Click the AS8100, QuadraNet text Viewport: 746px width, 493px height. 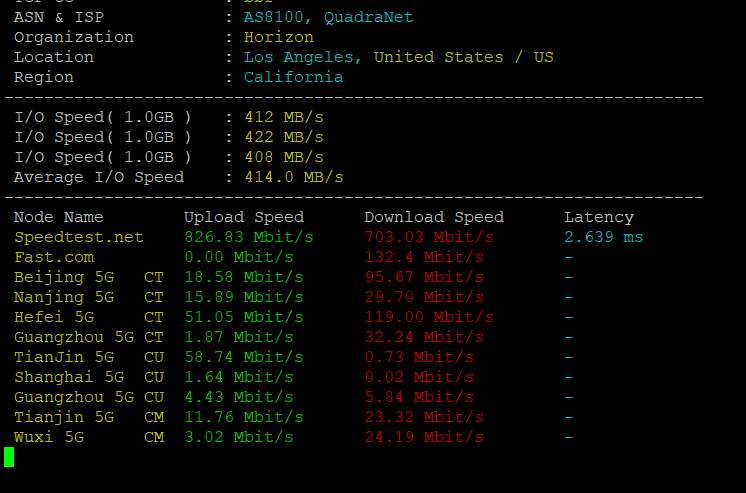coord(329,17)
